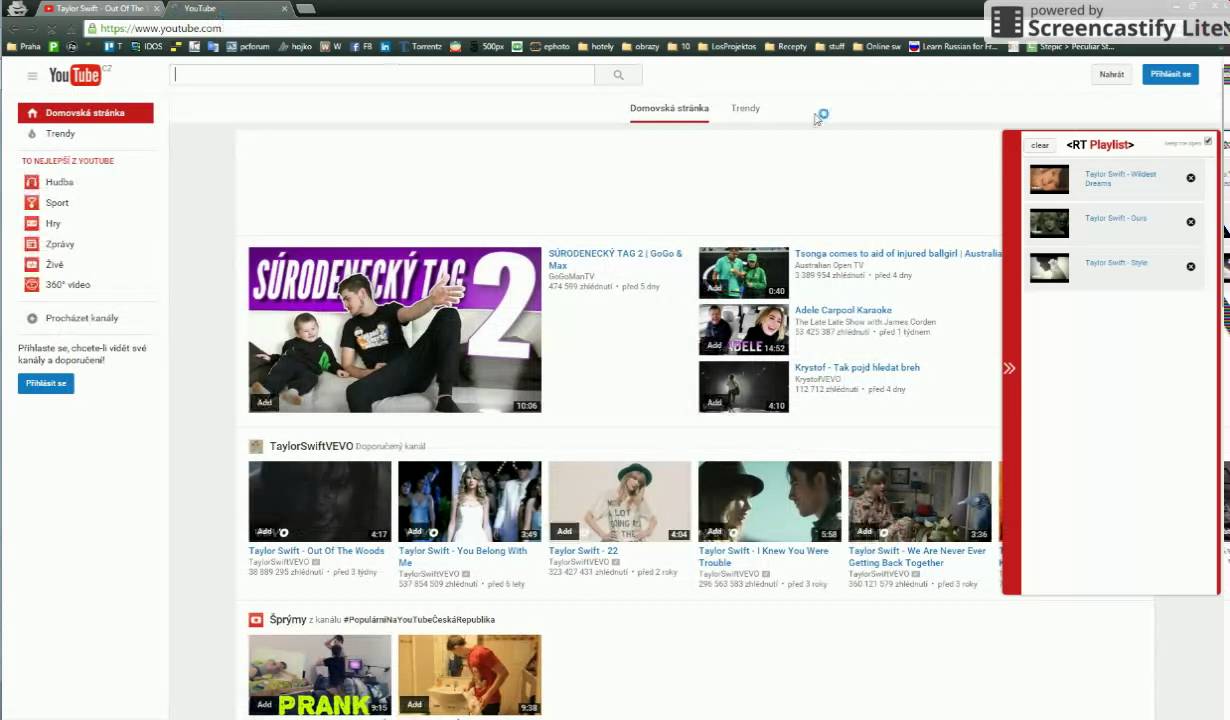
Task: Add Adele Carpool Karaoke to playlist
Action: [714, 345]
